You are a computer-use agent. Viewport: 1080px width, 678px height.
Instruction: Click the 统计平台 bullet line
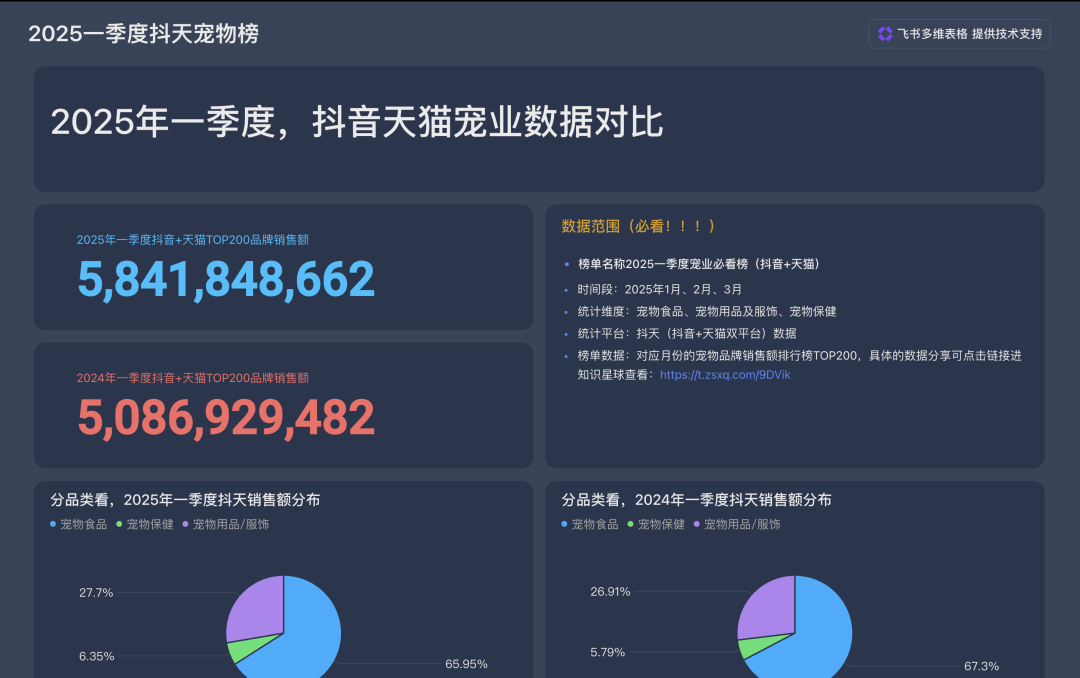click(x=687, y=333)
